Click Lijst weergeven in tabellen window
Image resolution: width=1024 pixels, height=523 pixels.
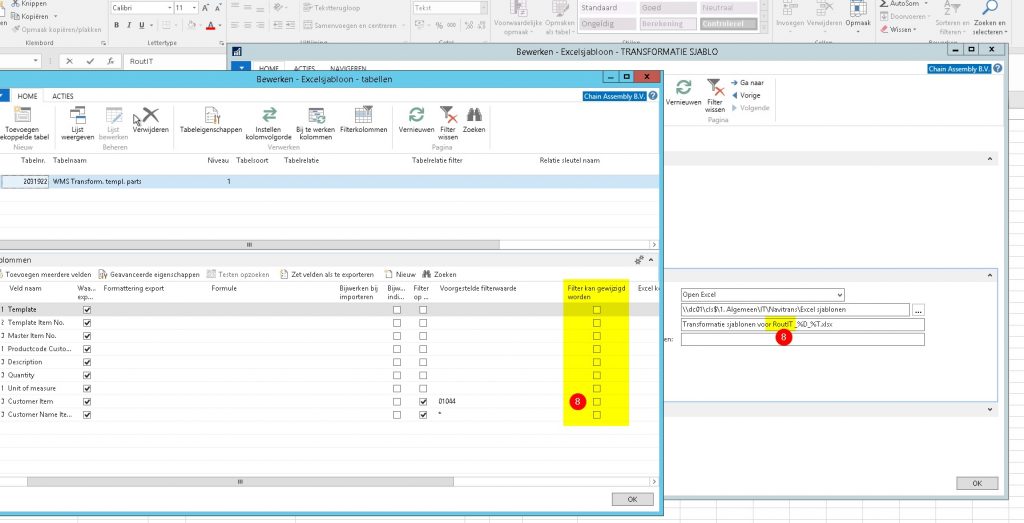point(78,123)
